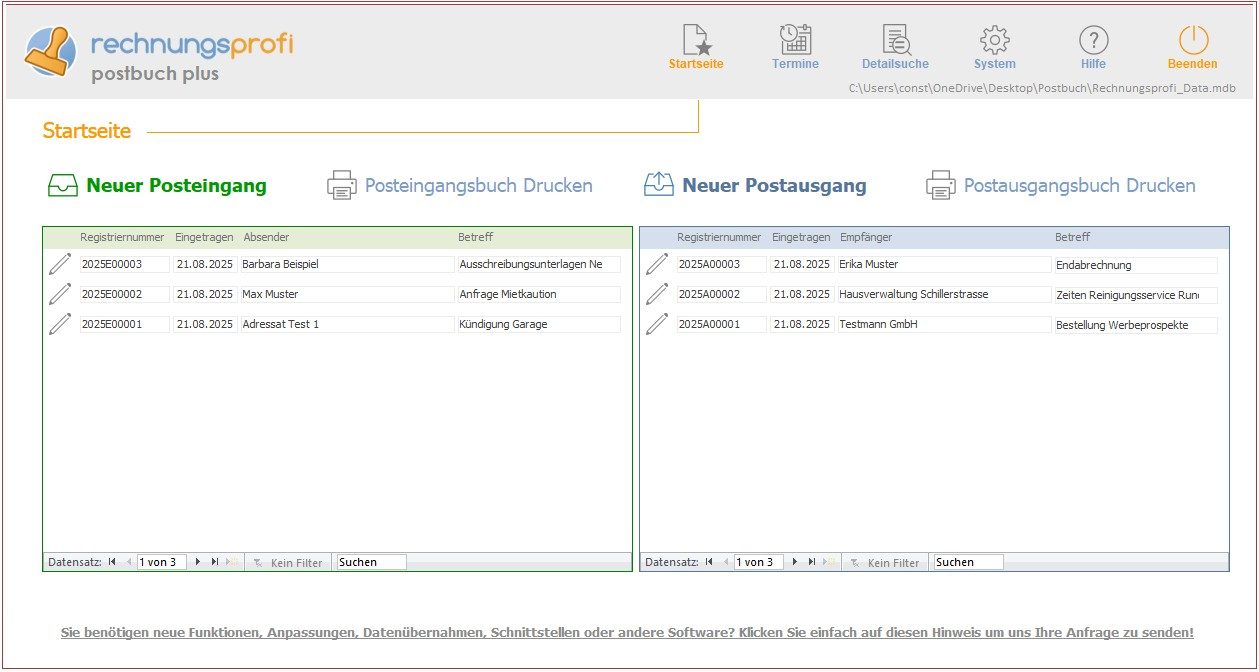Select subject Anfrage Mietkaution
This screenshot has width=1259, height=672.
click(x=539, y=294)
